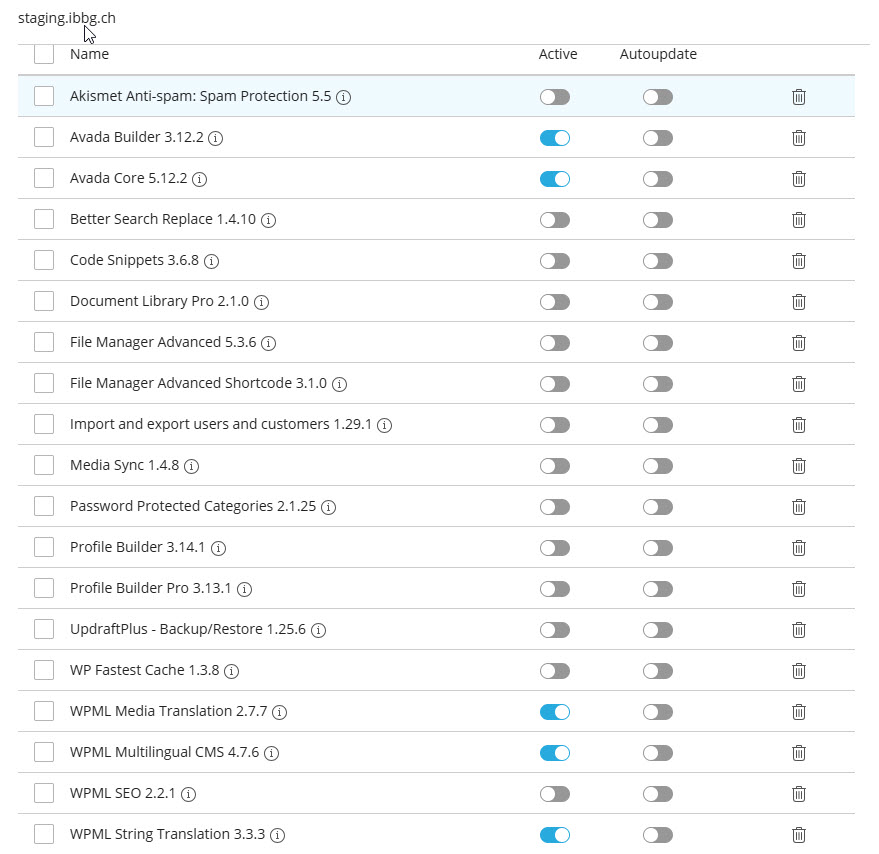879x854 pixels.
Task: Select the Akismet Anti-spam row checkbox
Action: 44,96
